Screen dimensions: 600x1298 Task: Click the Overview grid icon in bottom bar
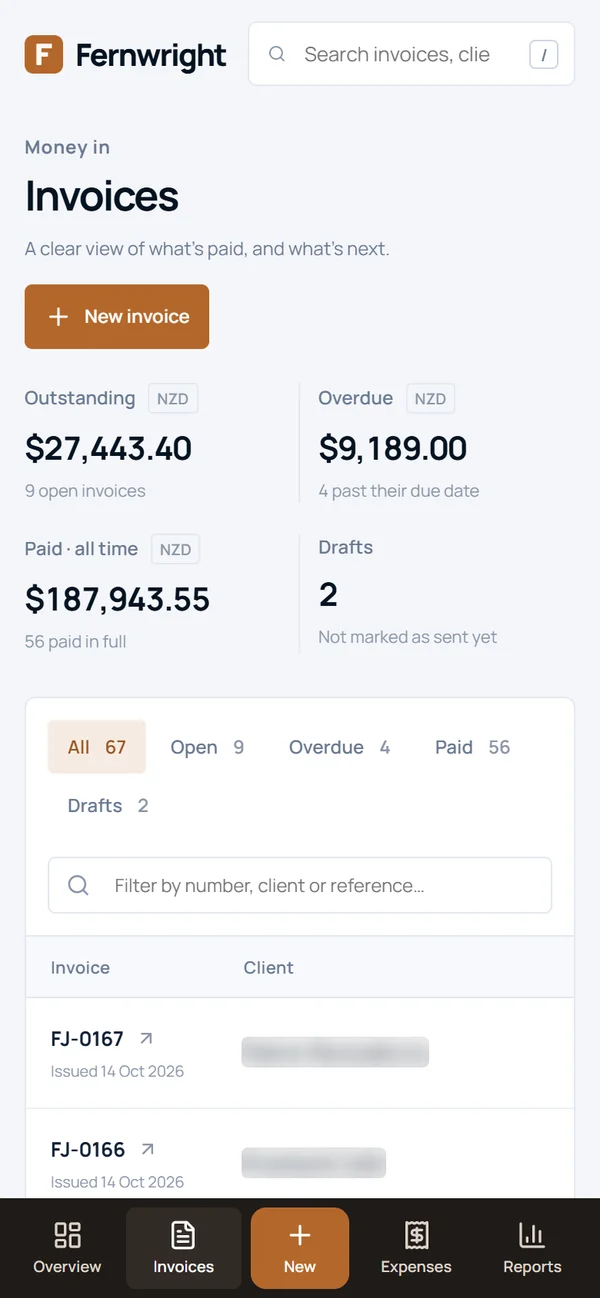tap(67, 1235)
